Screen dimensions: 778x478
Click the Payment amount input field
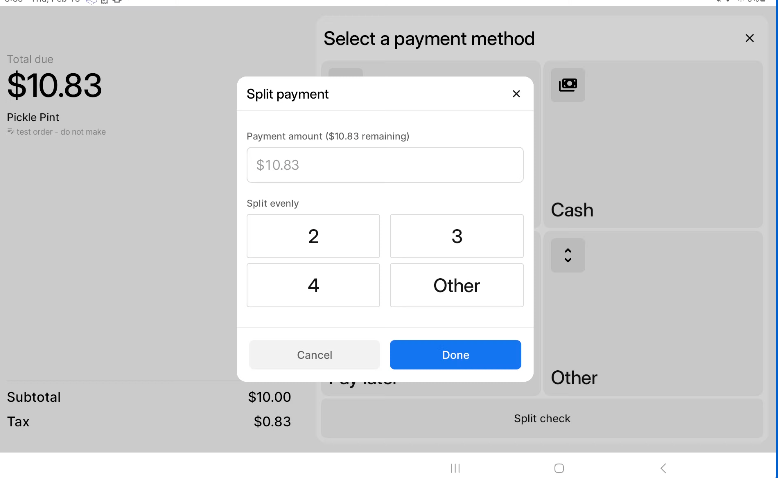[385, 165]
